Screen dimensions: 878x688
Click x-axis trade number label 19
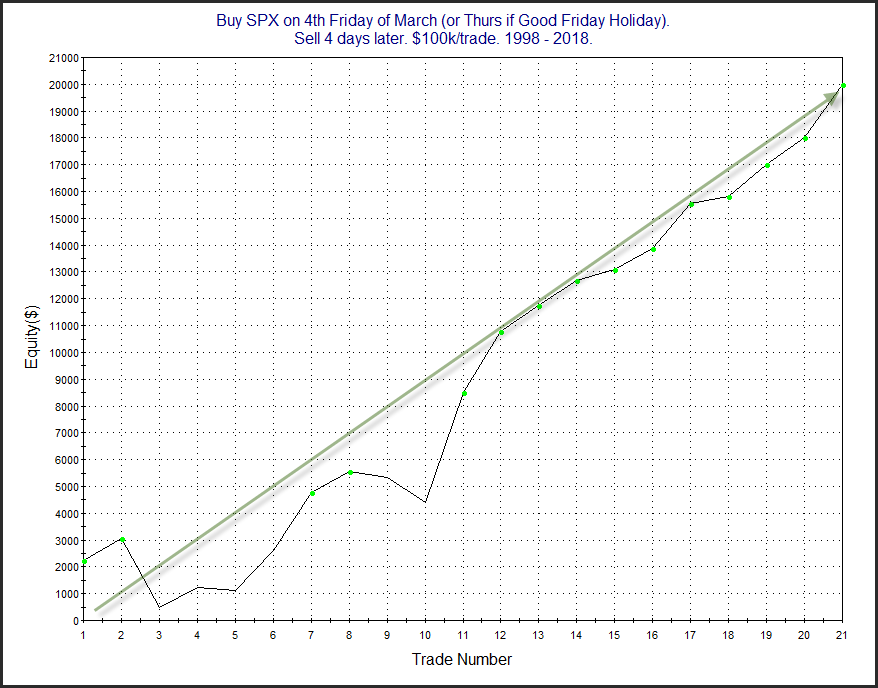[768, 633]
